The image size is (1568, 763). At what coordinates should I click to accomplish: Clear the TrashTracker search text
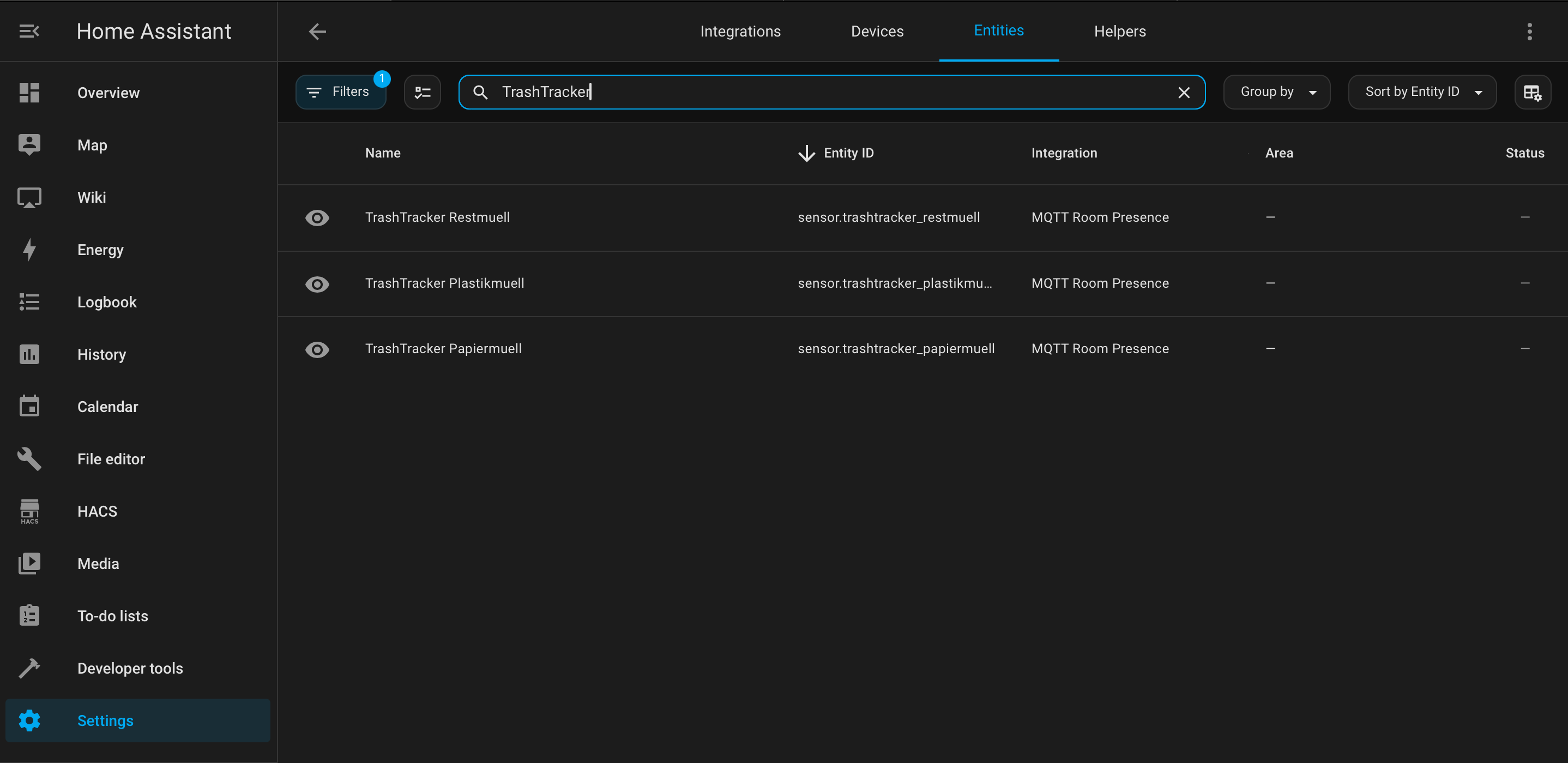point(1183,93)
